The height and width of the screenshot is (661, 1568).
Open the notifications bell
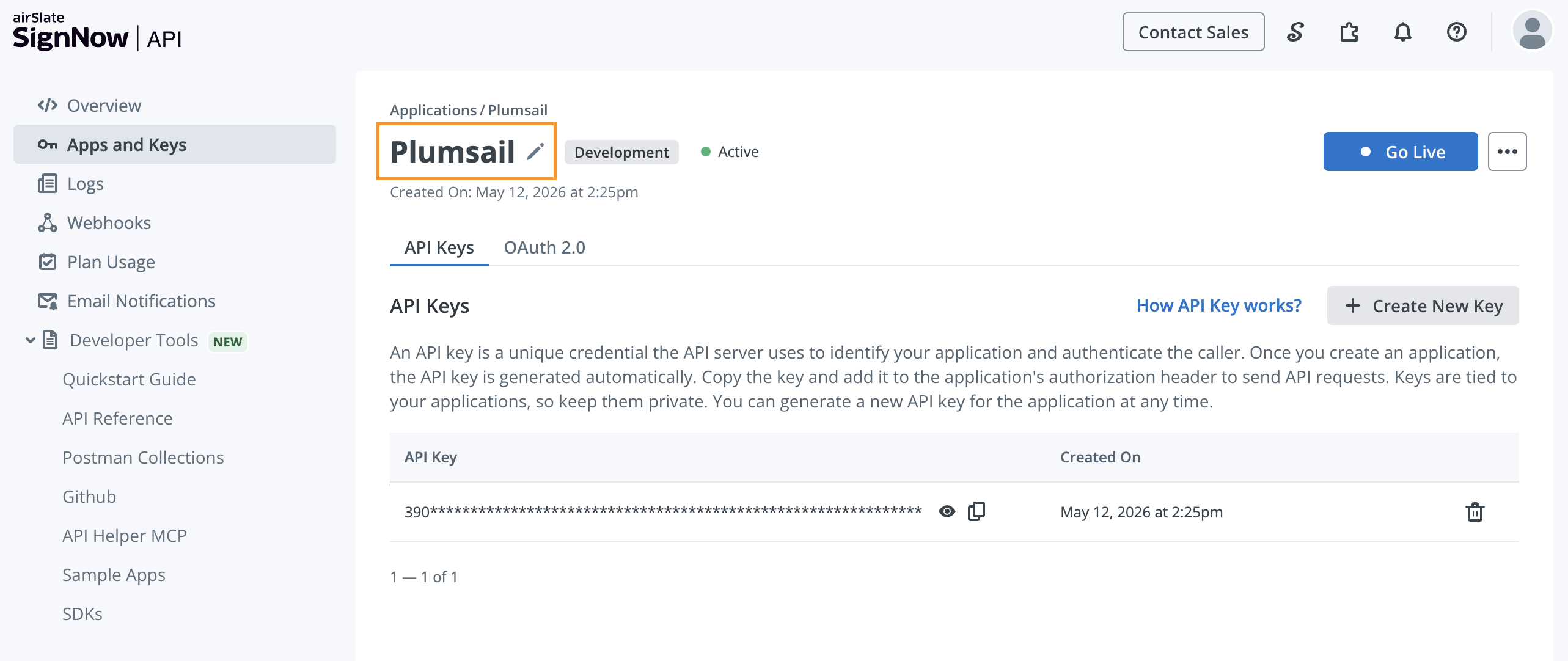click(1402, 32)
